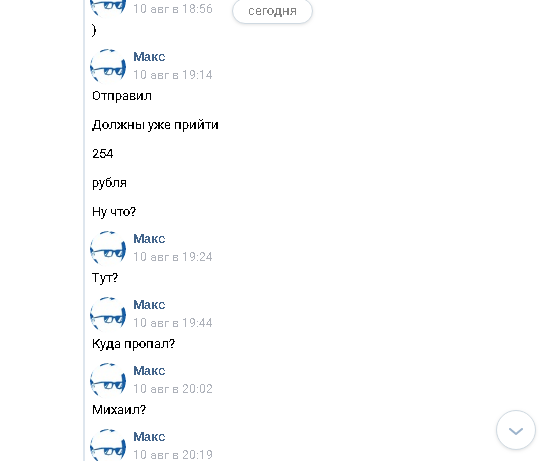The image size is (548, 461).
Task: Select the message Должны уже прийти
Action: [x=155, y=125]
